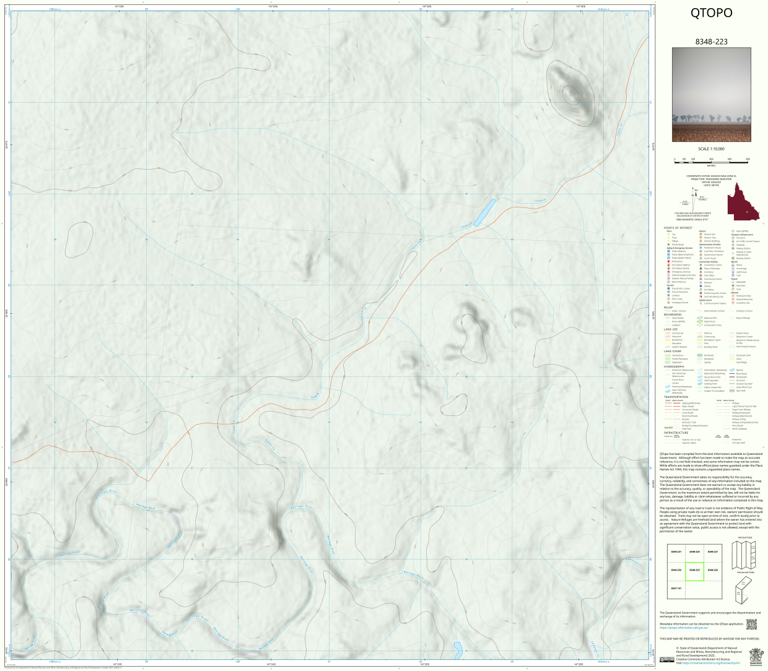Click the Queensland Government coat of arms
This screenshot has width=768, height=671.
point(756,655)
